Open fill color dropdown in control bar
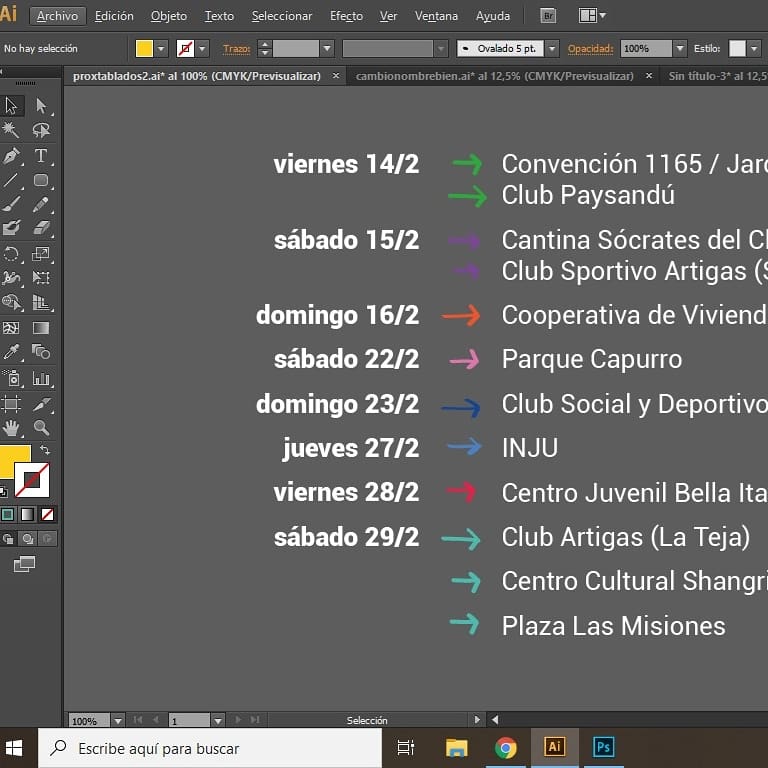Image resolution: width=768 pixels, height=768 pixels. [x=161, y=48]
